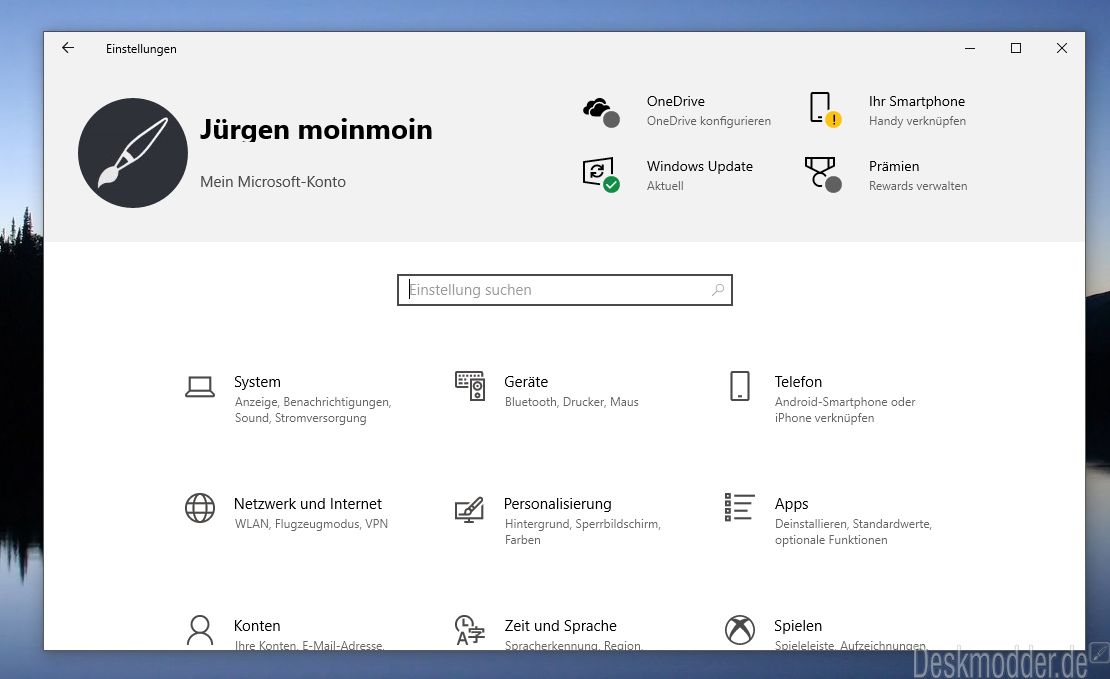Focus the 'Einstellung suchen' search field
Screen dimensions: 1110x679
tap(564, 290)
